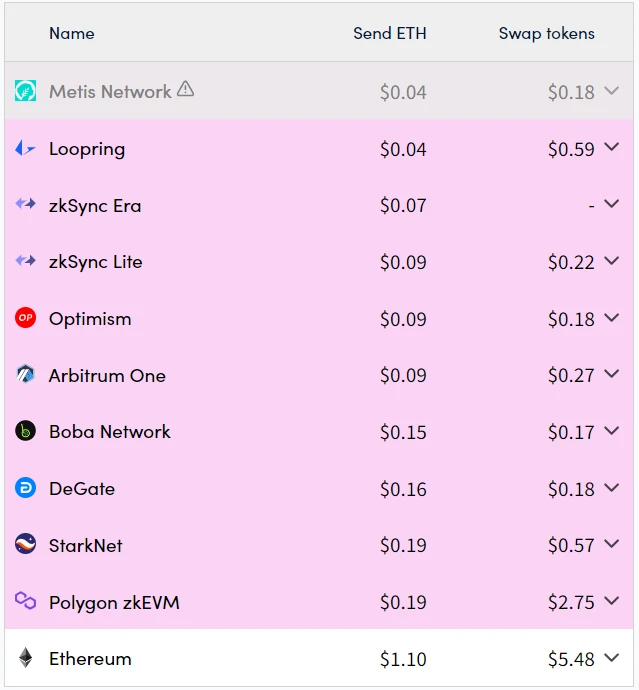This screenshot has height=690, width=639.
Task: Click the zkSync Era arrows icon
Action: click(x=25, y=204)
